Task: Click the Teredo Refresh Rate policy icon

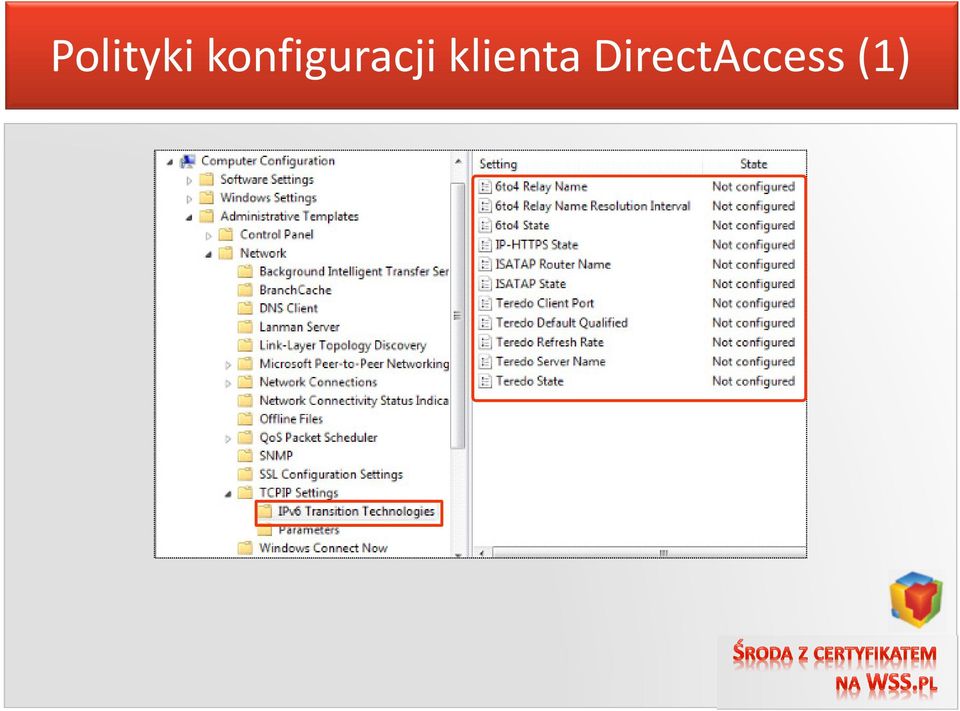Action: point(485,342)
